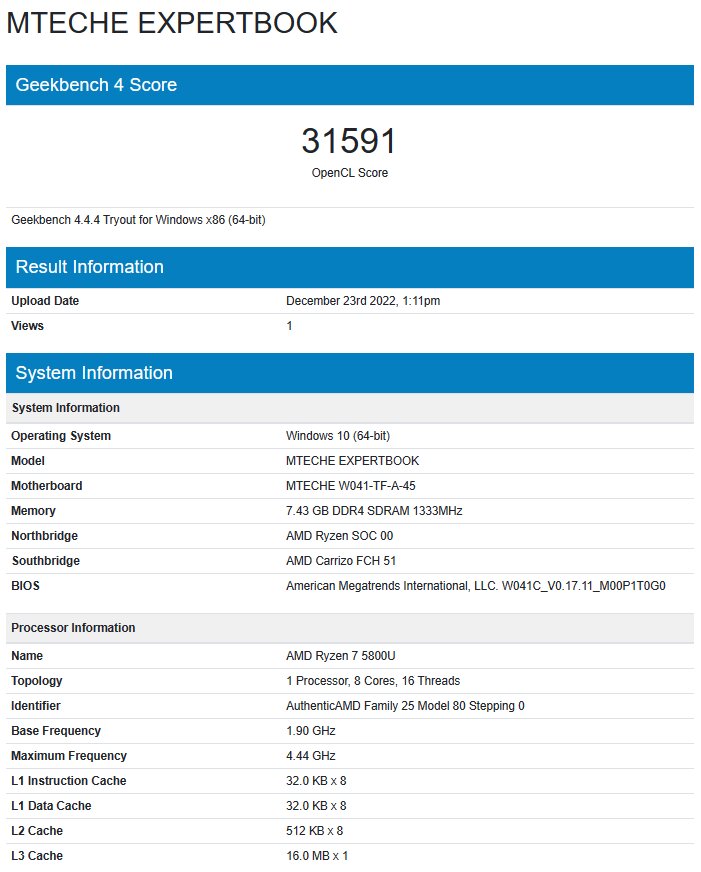Select 7.43 GB DDR4 SDRAM 1333MHz
This screenshot has height=872, width=701.
(x=374, y=511)
